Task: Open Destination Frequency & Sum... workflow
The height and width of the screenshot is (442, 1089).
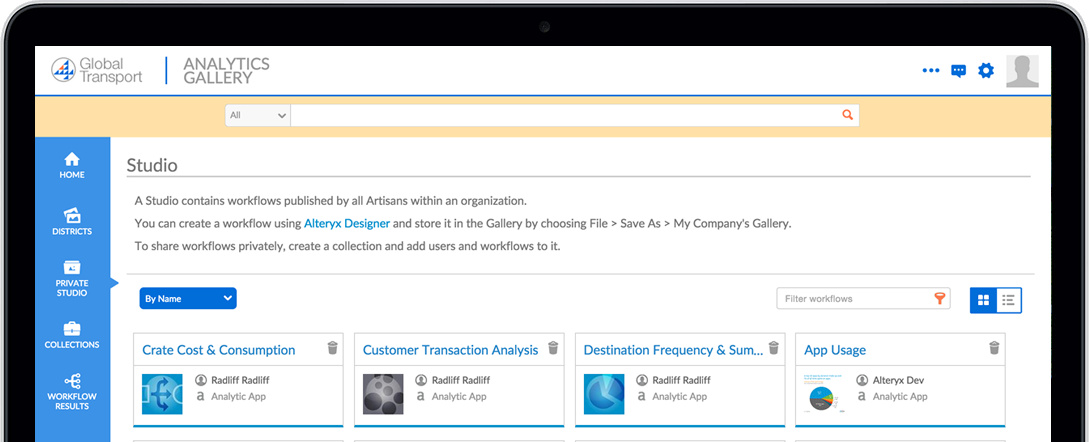Action: [x=674, y=350]
